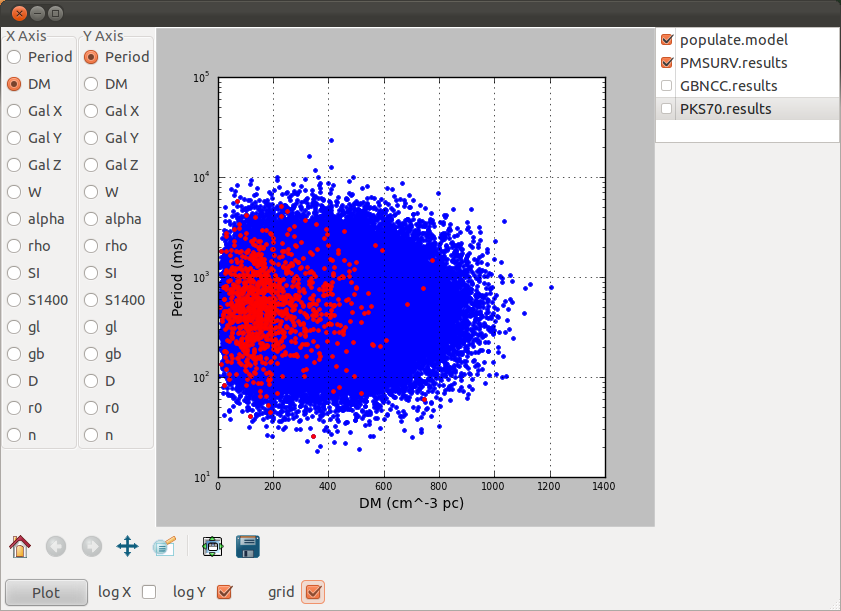Disable the log Y checkbox
The width and height of the screenshot is (841, 611).
point(224,592)
